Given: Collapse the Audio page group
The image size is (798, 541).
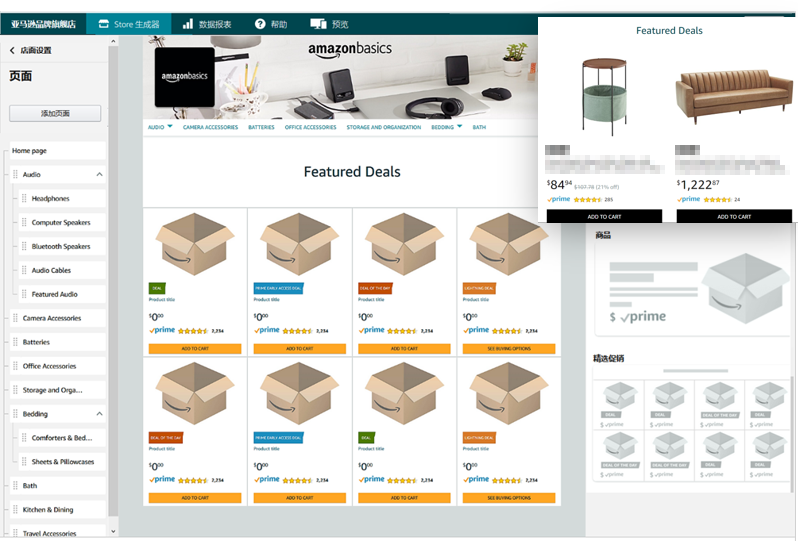Looking at the screenshot, I should pyautogui.click(x=99, y=175).
